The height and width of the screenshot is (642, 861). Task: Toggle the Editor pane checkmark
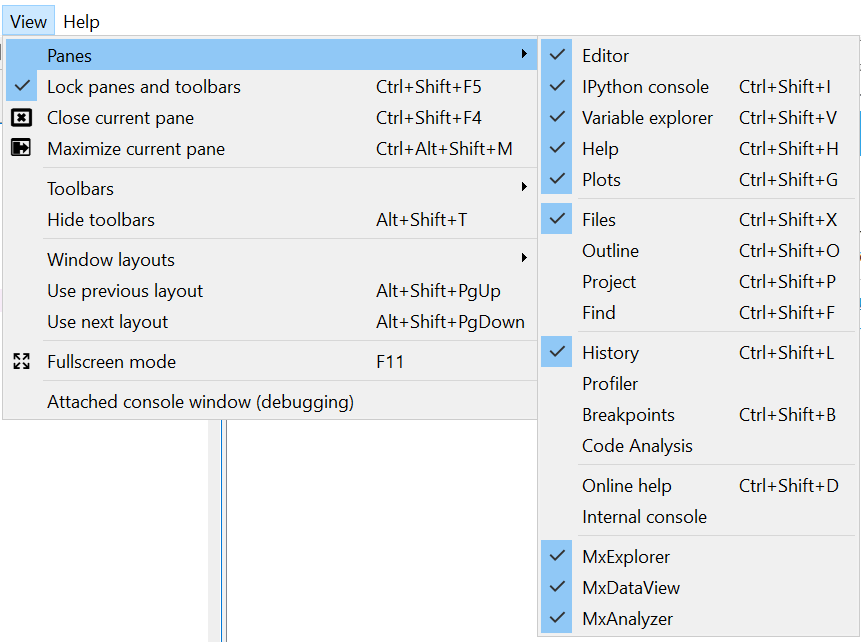point(558,56)
